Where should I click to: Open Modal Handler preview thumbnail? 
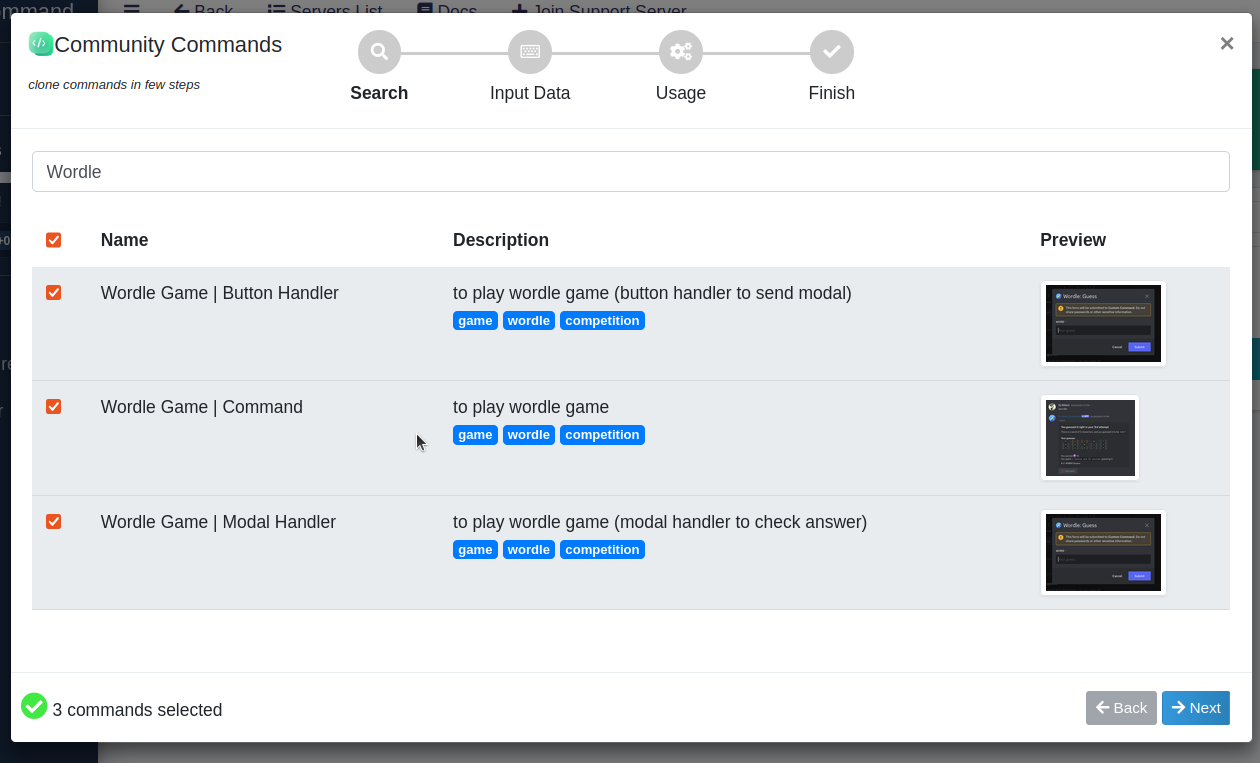tap(1104, 553)
